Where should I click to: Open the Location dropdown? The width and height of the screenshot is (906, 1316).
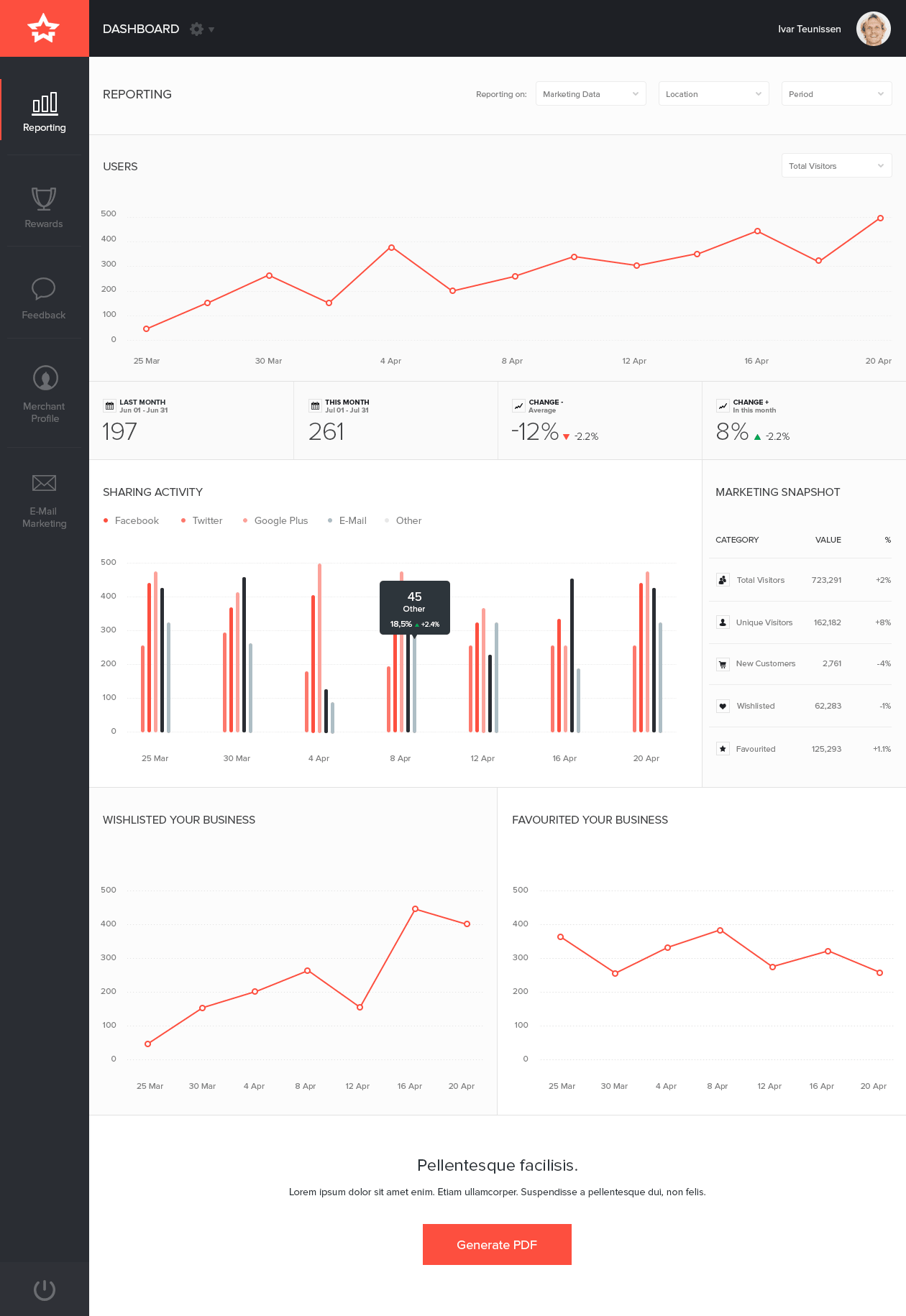[713, 94]
